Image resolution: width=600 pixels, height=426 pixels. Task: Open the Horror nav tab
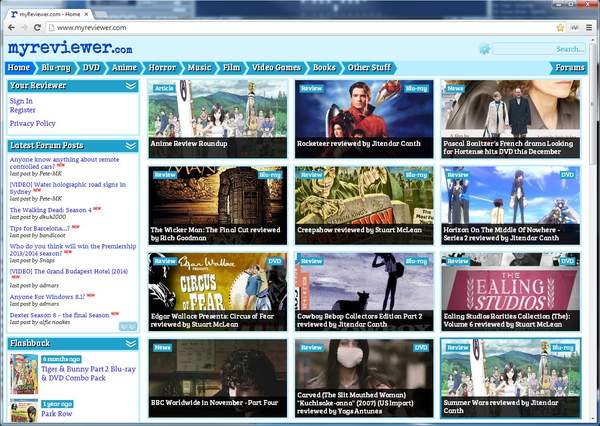pos(162,68)
